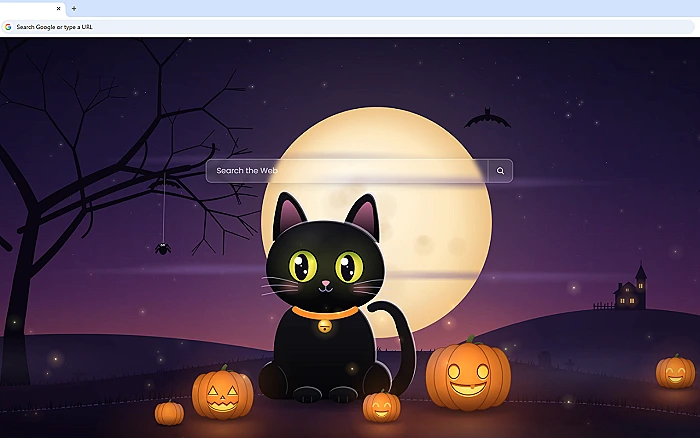
Task: Close the current browser tab
Action: coord(58,8)
